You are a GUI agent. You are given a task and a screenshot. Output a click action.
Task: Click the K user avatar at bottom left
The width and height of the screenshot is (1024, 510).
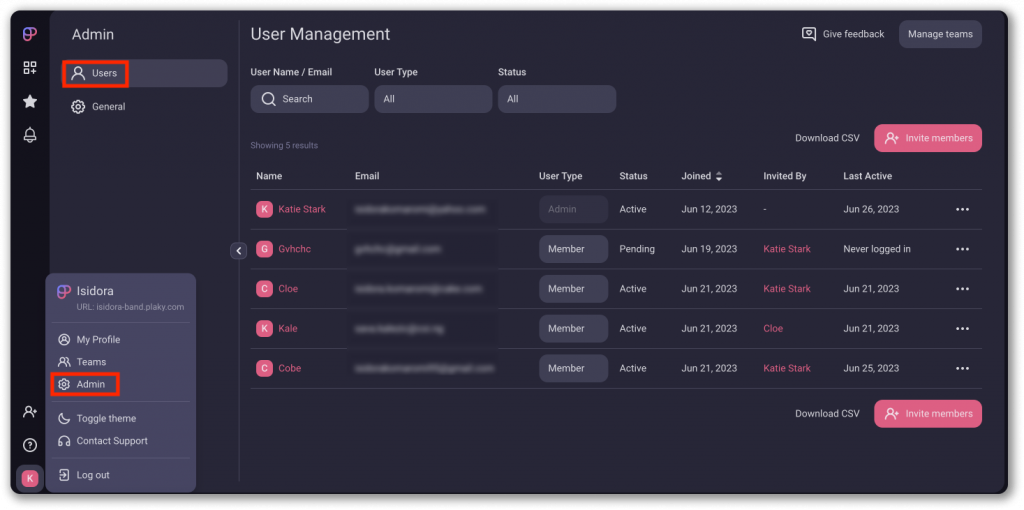(30, 479)
